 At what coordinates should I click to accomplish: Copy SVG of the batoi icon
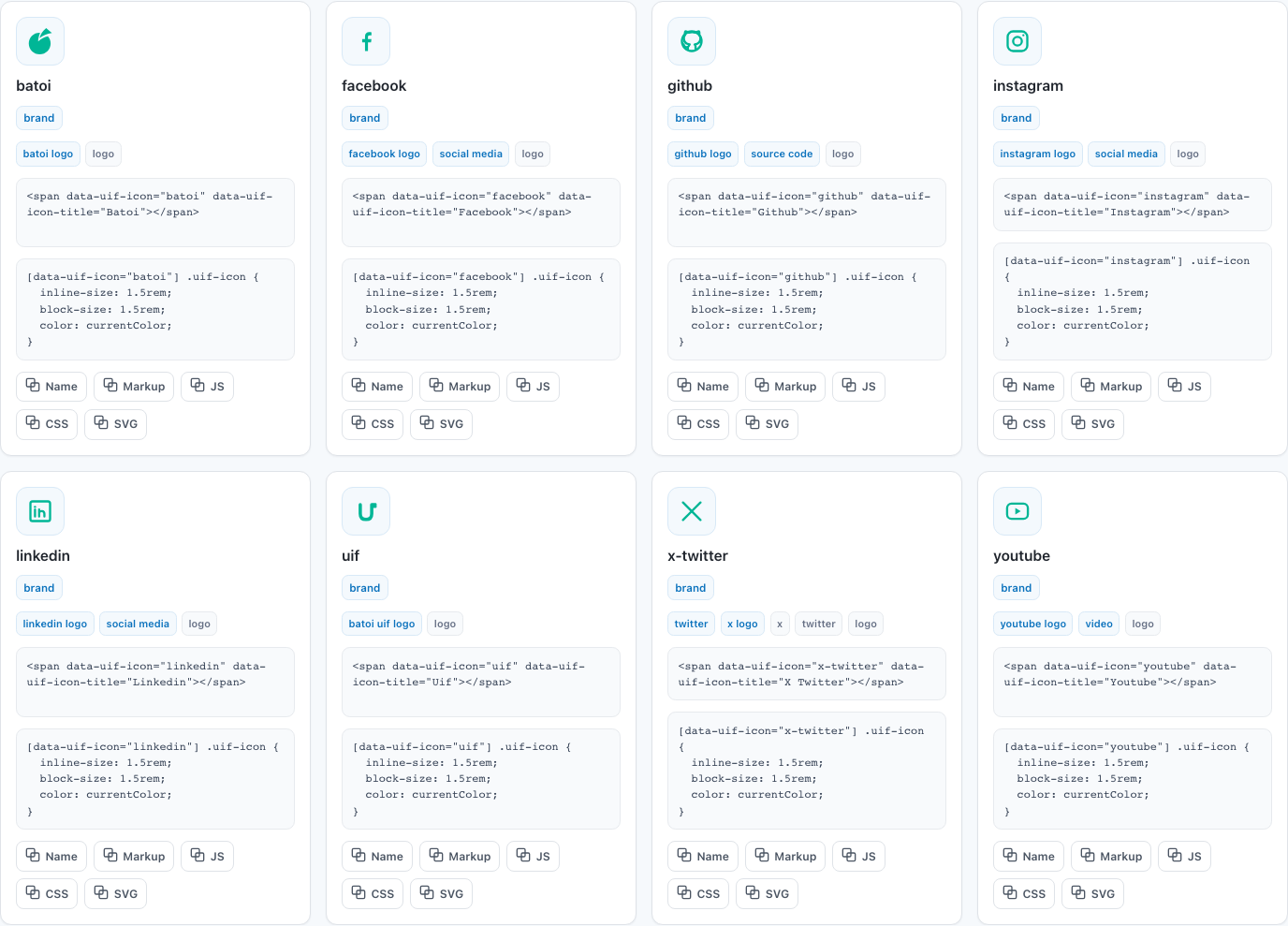click(116, 424)
